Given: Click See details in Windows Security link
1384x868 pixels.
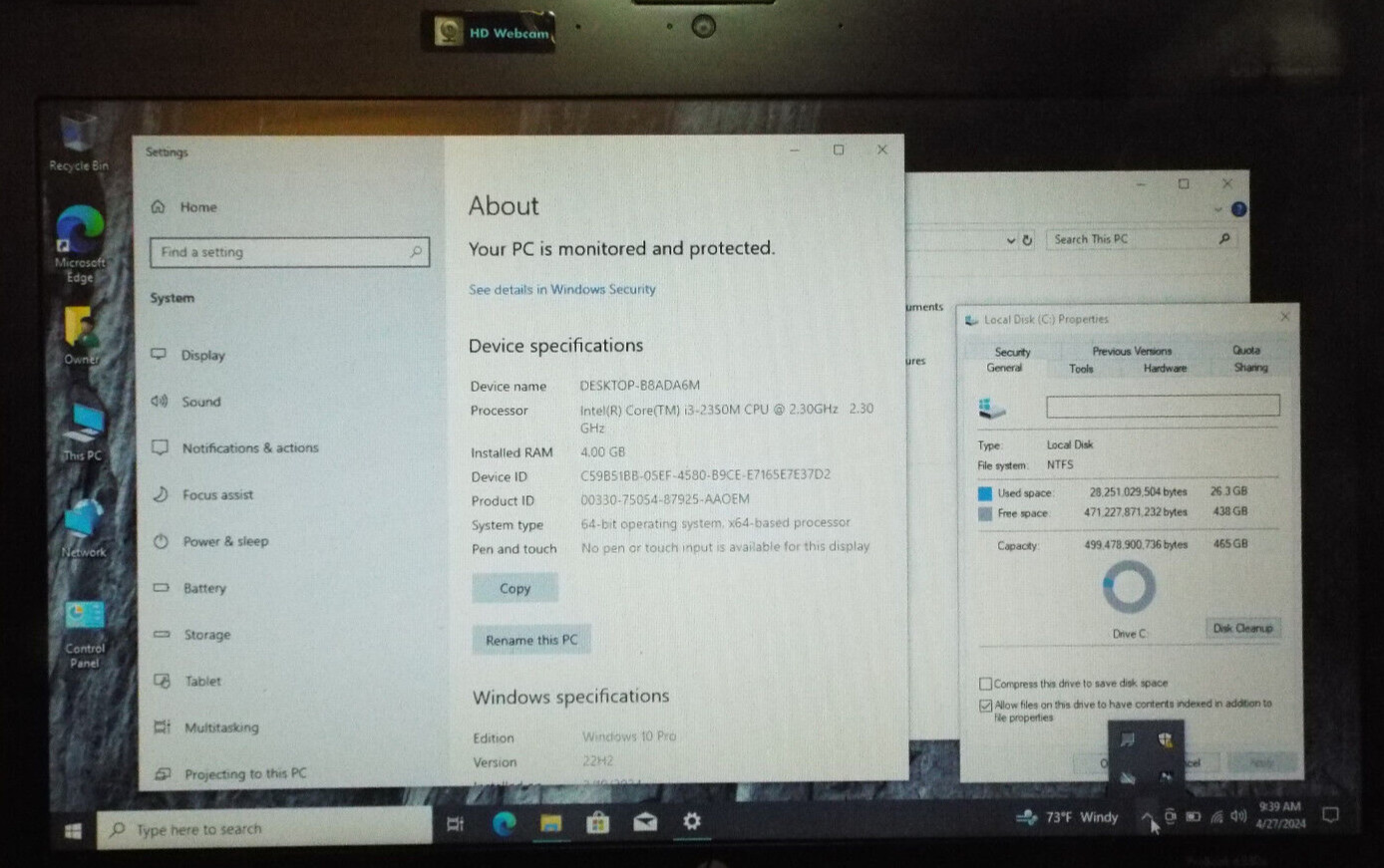Looking at the screenshot, I should click(x=562, y=289).
